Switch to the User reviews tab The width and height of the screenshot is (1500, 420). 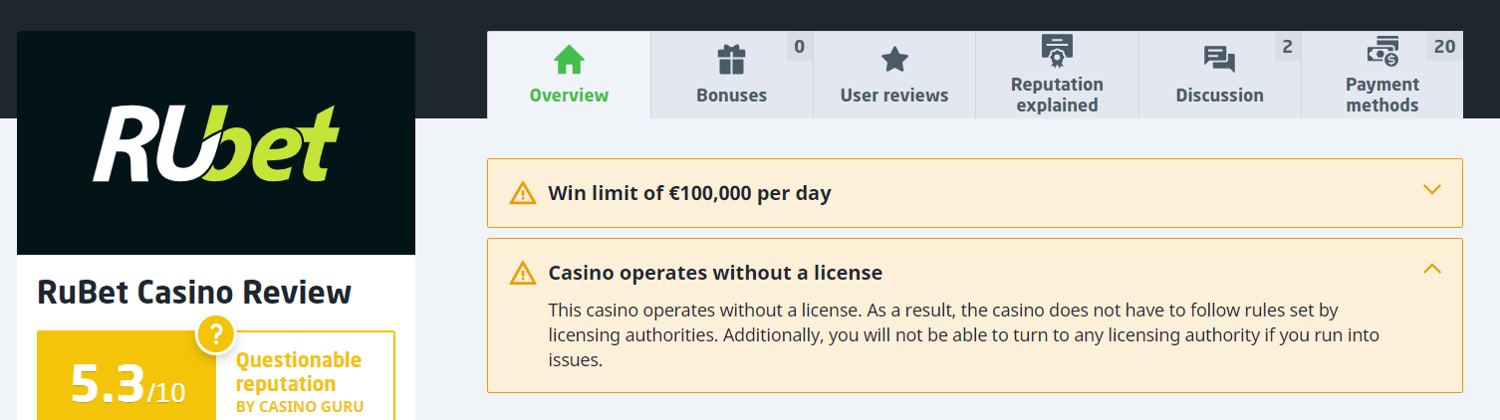click(x=894, y=96)
